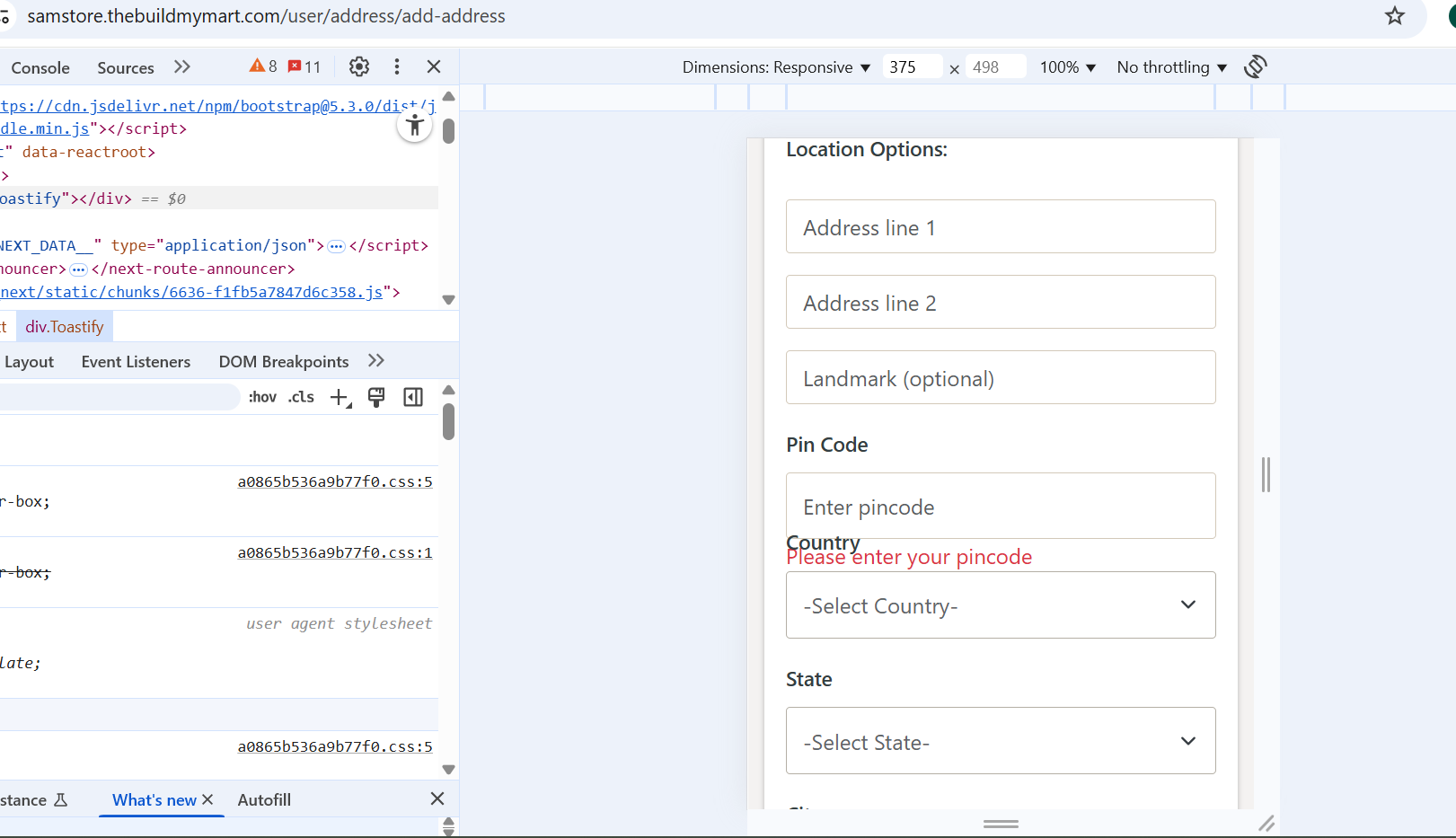Click the styles pane scrollbar thumb
The image size is (1456, 838).
pyautogui.click(x=448, y=421)
